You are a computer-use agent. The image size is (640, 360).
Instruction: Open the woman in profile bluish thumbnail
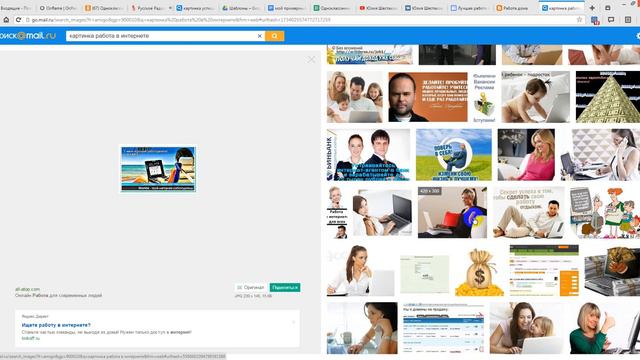tap(362, 328)
